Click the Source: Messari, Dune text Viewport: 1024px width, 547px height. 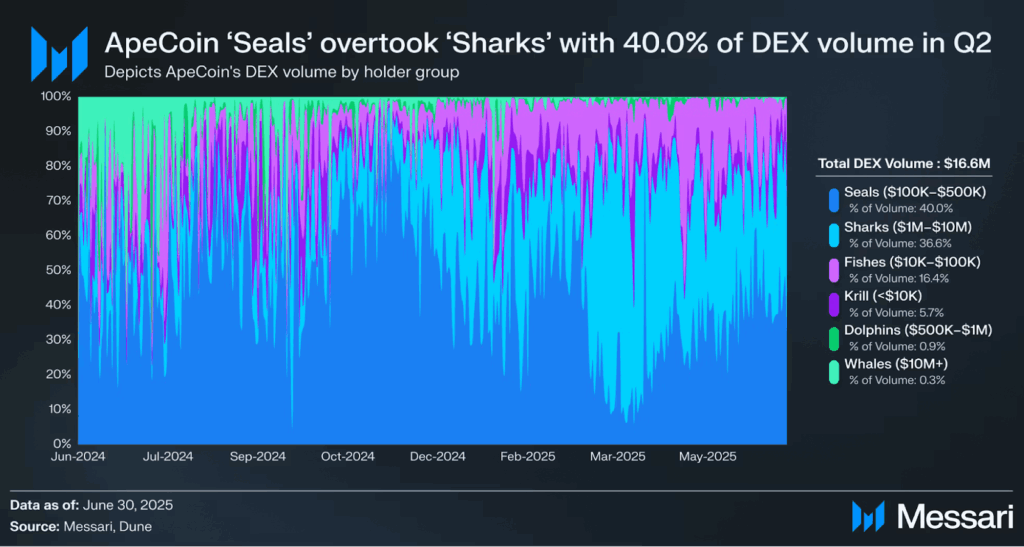pyautogui.click(x=81, y=526)
